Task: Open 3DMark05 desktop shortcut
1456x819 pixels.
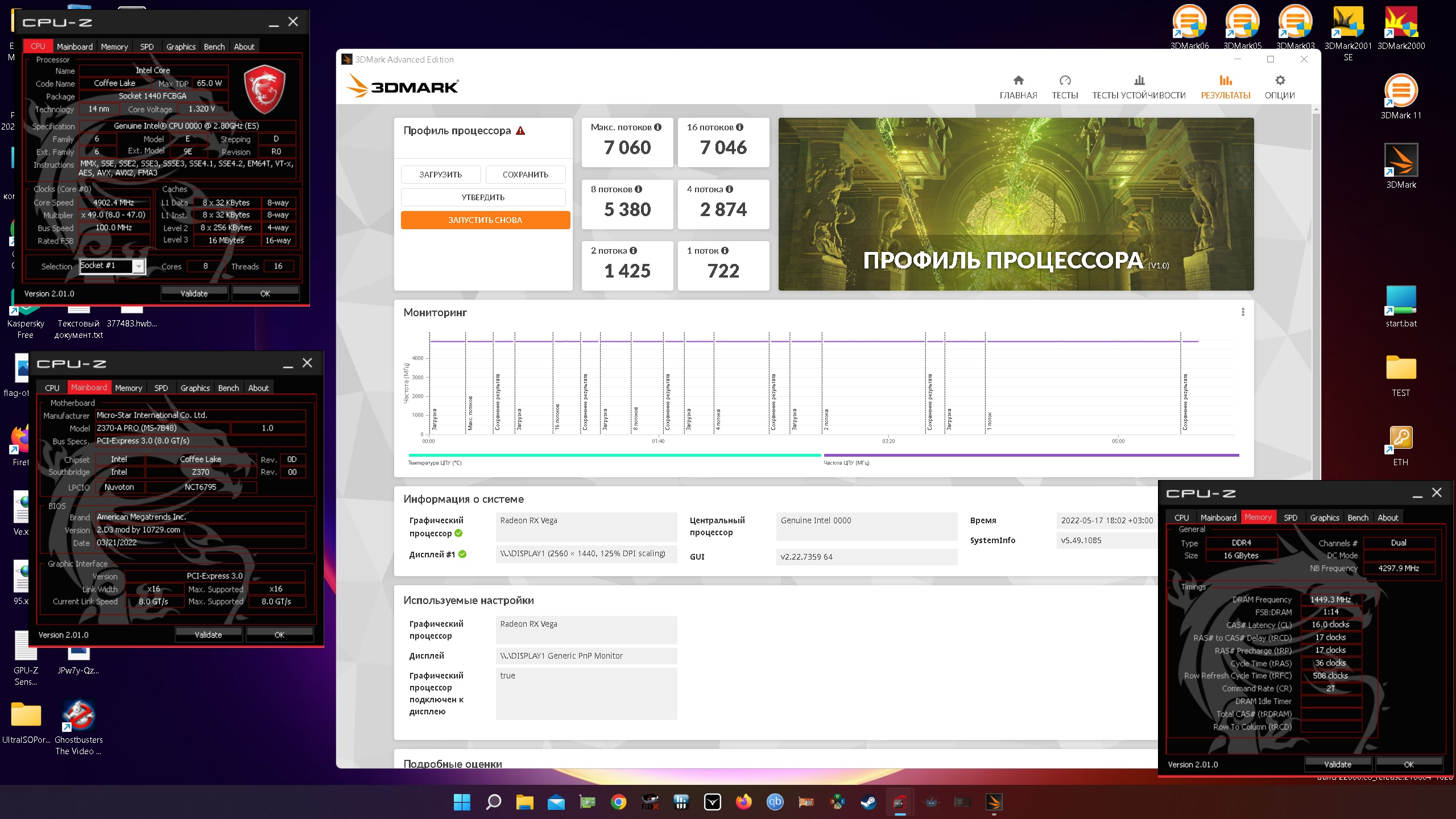Action: [1242, 27]
